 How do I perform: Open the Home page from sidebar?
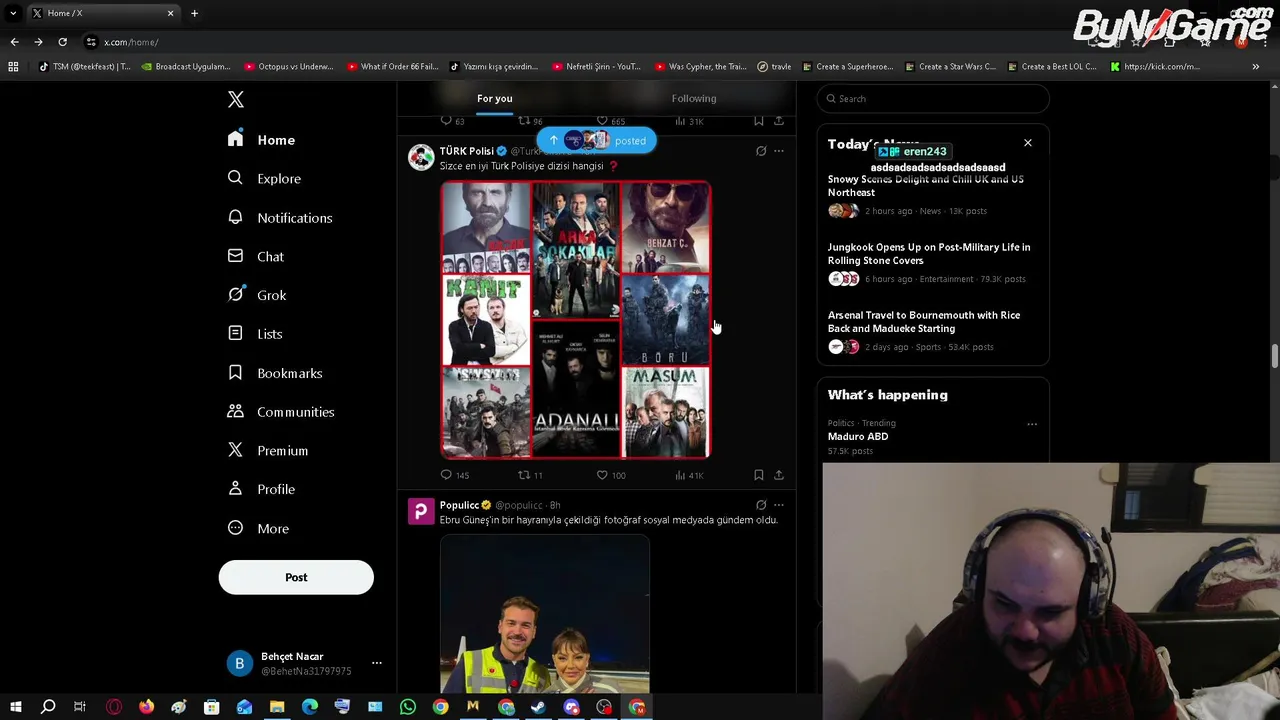tap(262, 140)
